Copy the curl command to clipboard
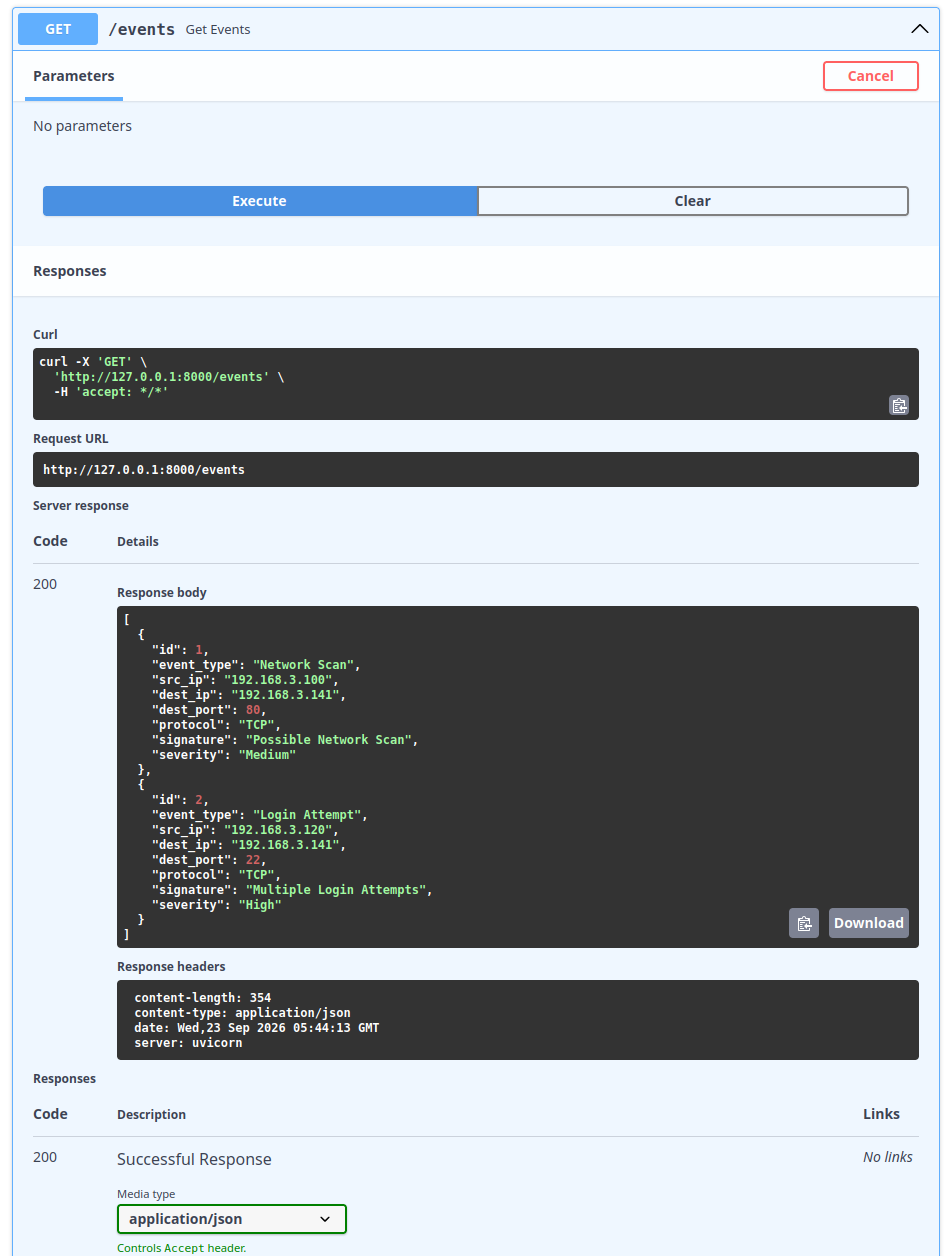Viewport: 946px width, 1256px height. tap(899, 405)
